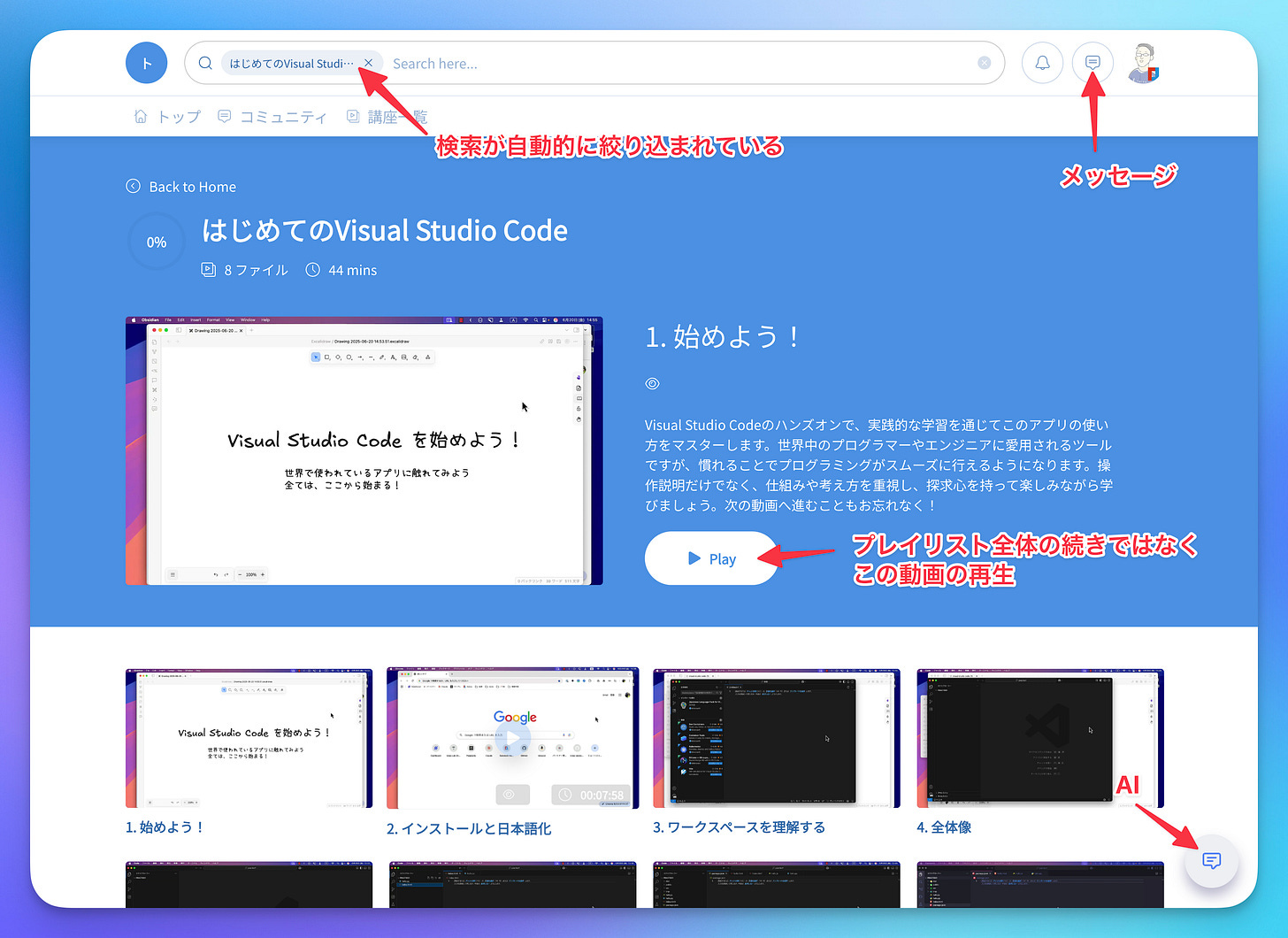The image size is (1288, 938).
Task: Click the files icon beside 8 ファイル
Action: pos(209,269)
